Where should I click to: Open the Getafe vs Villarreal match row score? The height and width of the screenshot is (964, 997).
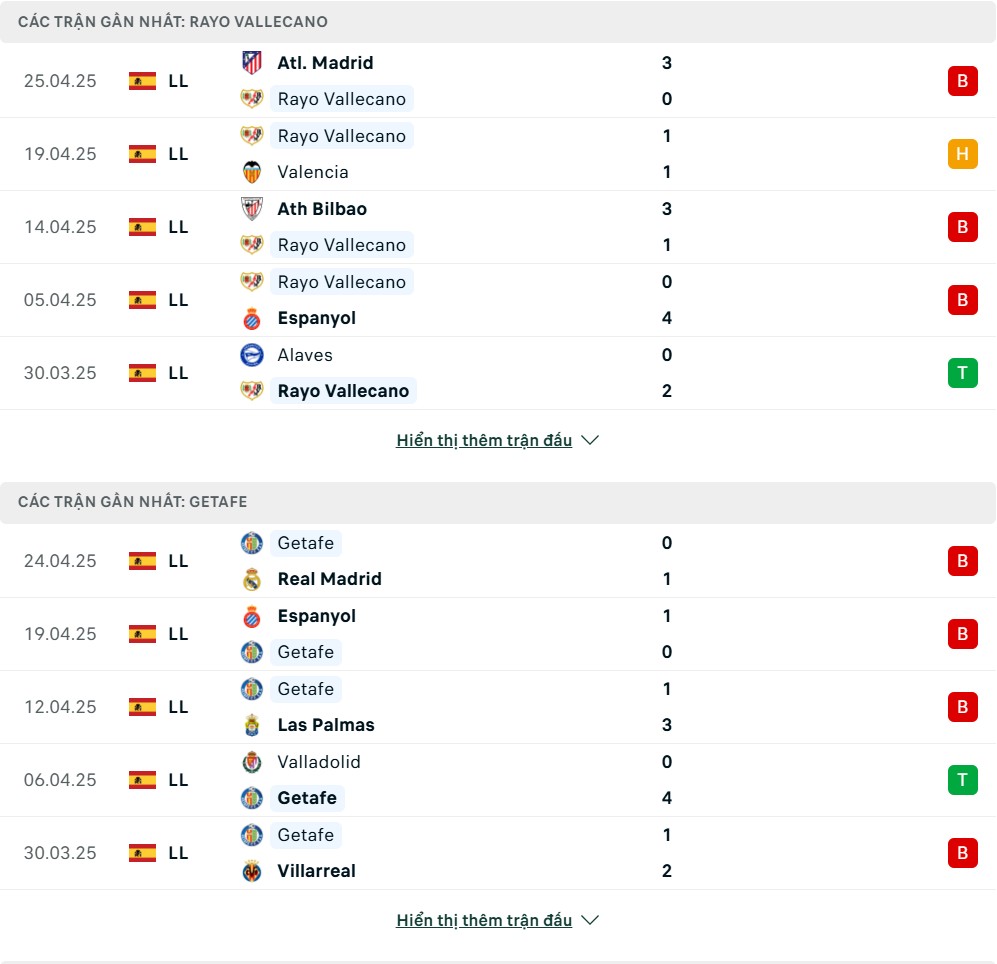tap(666, 853)
